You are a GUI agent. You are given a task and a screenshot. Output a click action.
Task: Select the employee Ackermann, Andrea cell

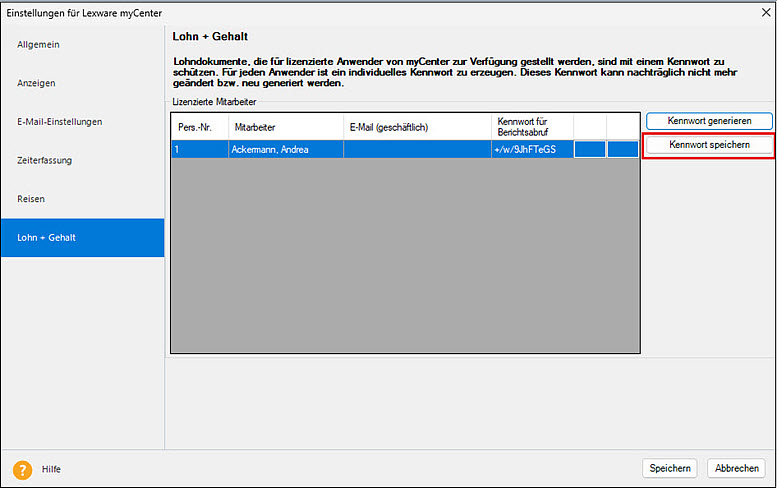click(285, 150)
